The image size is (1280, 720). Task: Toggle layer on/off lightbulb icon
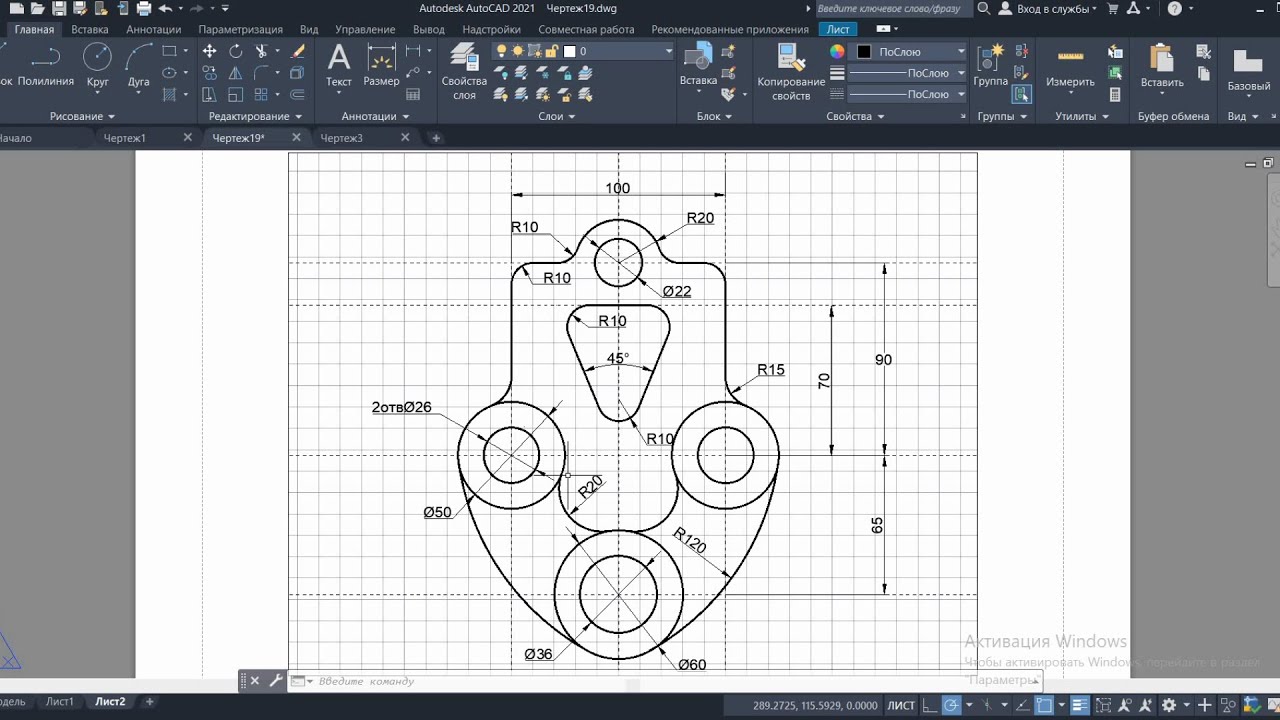(502, 51)
